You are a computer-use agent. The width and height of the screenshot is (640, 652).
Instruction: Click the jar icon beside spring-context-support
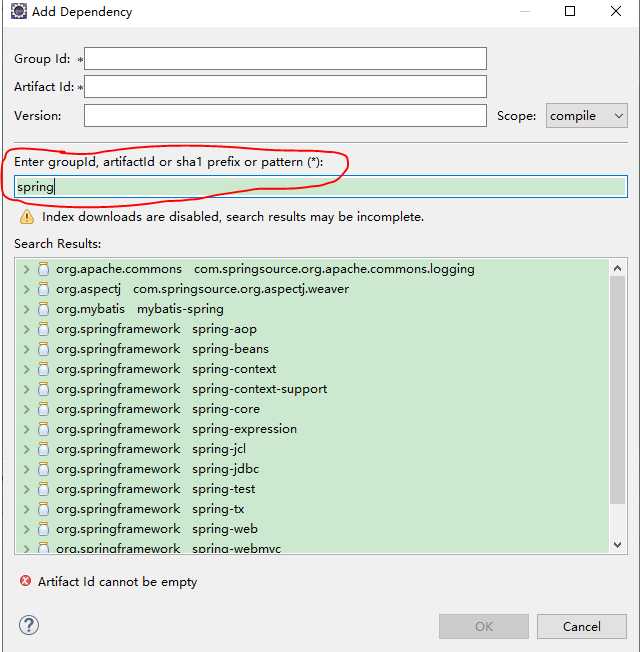coord(43,389)
